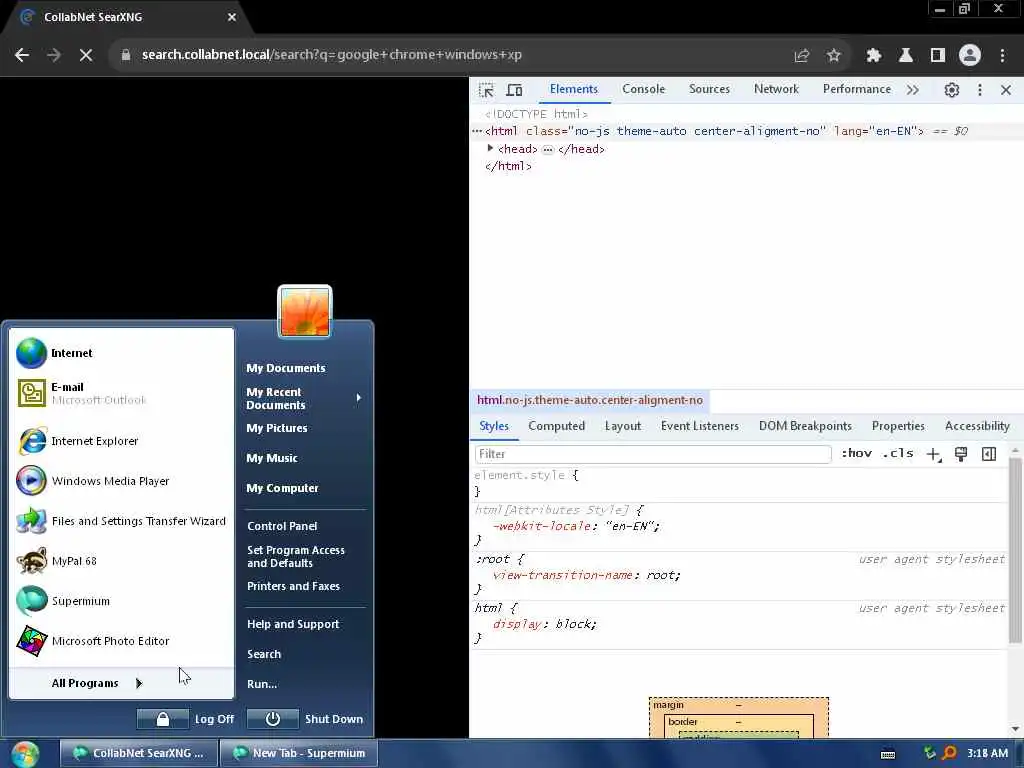The width and height of the screenshot is (1024, 768).
Task: Show more DevTools tabs chevron
Action: [912, 90]
